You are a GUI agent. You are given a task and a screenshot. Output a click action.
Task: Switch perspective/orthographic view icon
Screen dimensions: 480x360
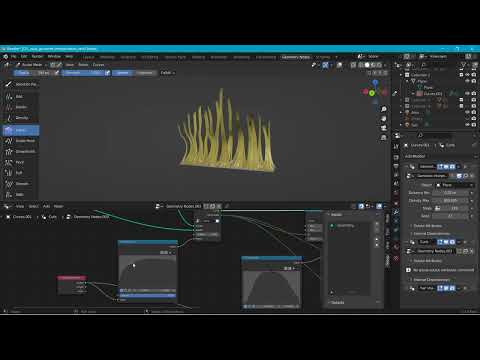click(x=384, y=137)
